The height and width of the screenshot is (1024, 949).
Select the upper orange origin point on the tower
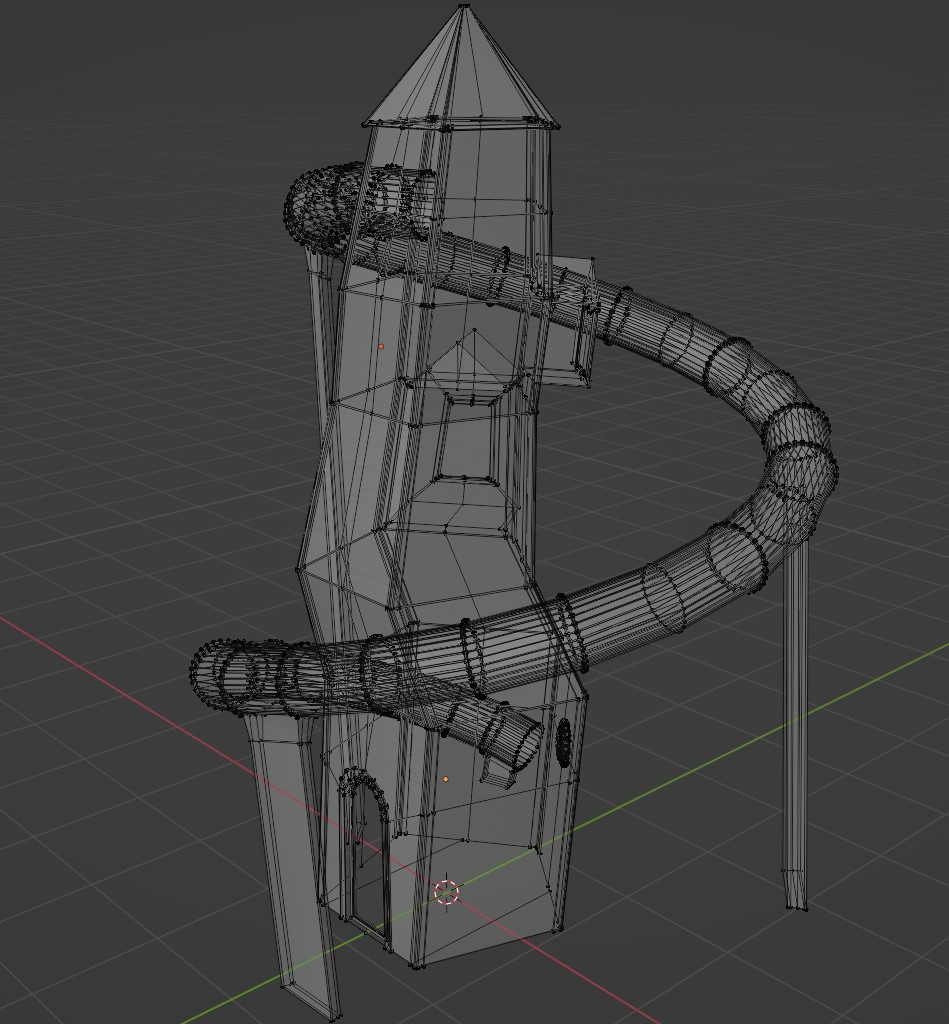pyautogui.click(x=381, y=346)
